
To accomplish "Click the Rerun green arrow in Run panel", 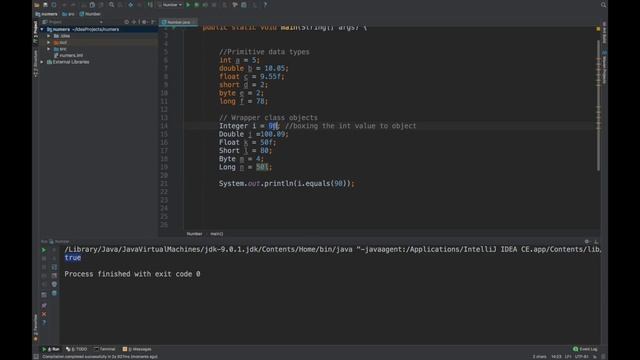I will coord(44,250).
